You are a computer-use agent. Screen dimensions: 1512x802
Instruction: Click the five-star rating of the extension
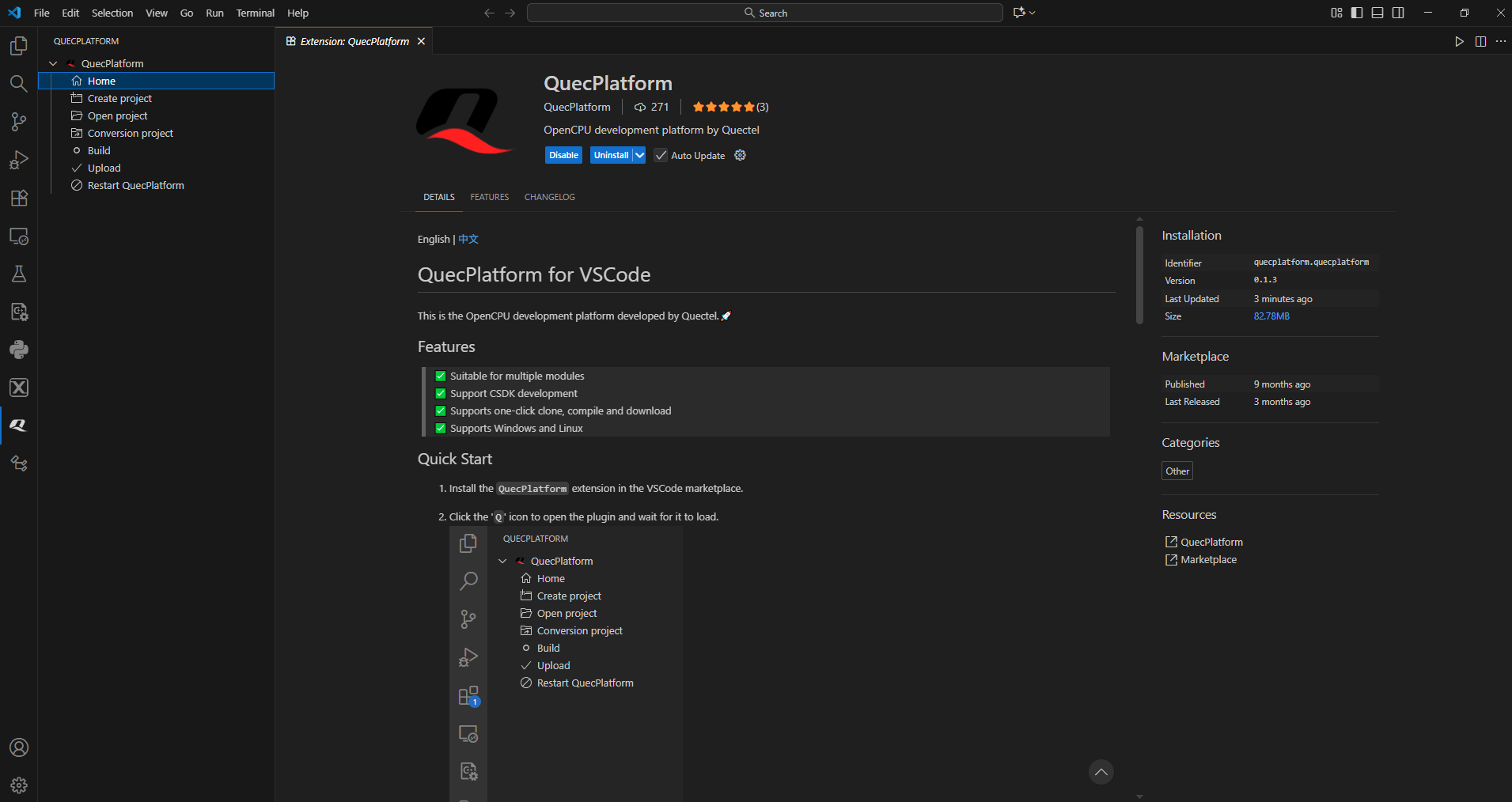point(723,107)
